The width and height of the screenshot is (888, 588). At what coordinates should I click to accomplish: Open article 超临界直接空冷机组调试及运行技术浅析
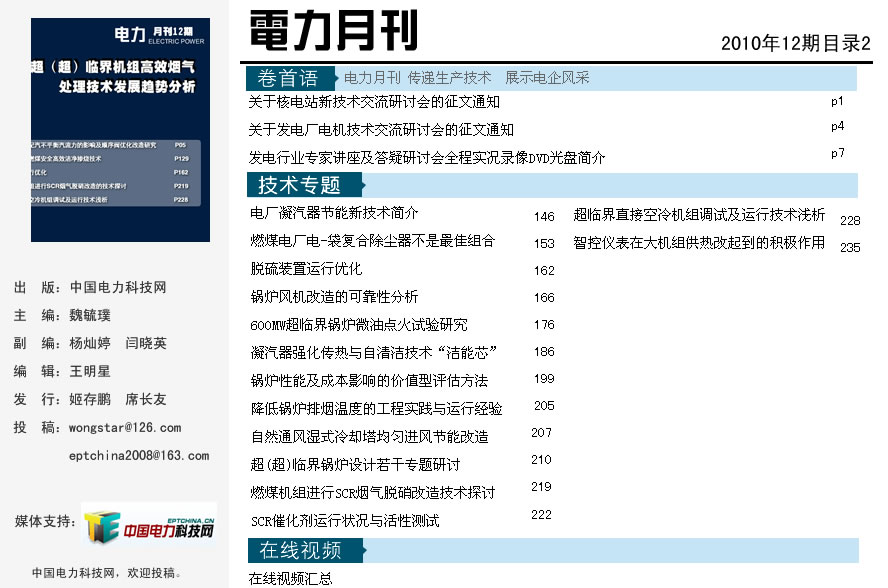pos(699,215)
